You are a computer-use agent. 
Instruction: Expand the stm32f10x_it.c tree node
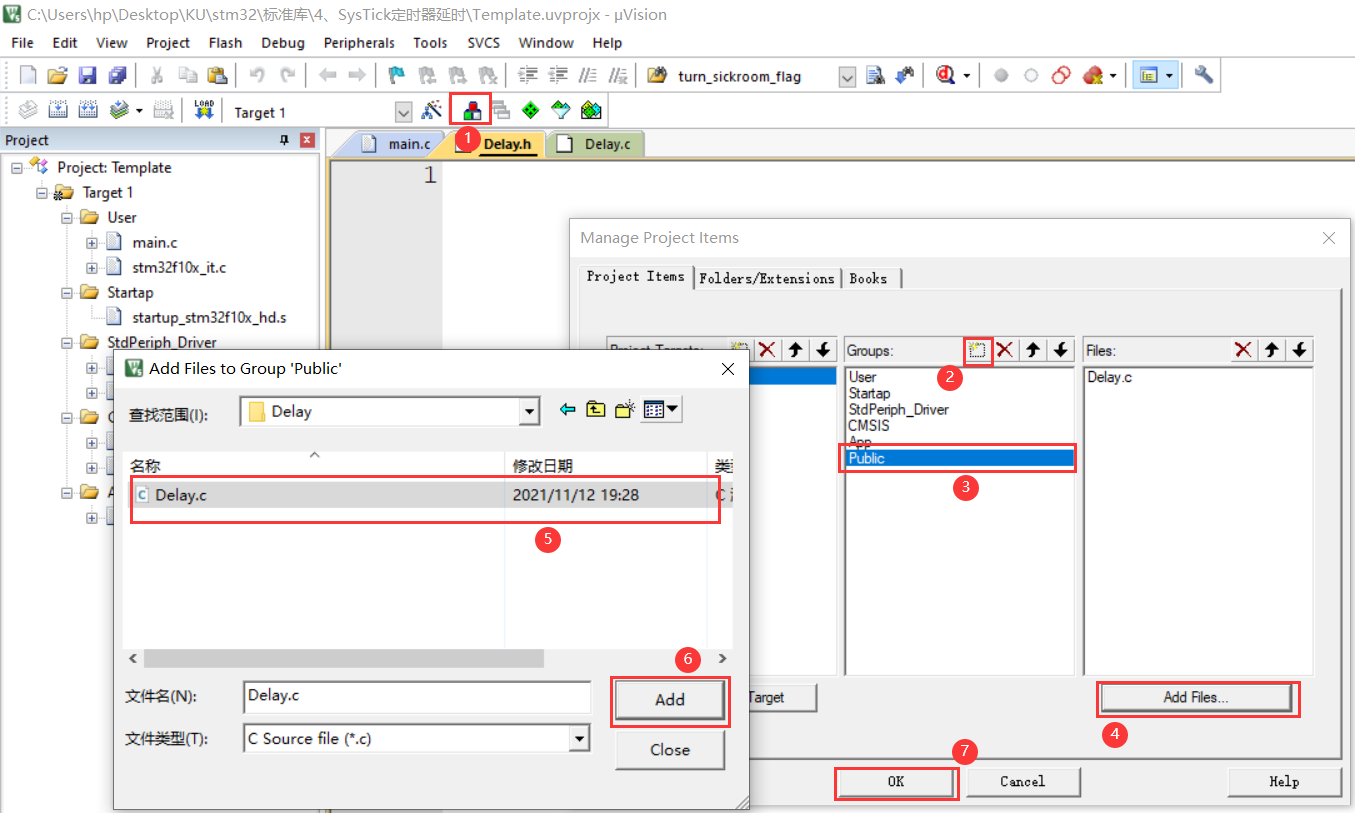pos(92,267)
